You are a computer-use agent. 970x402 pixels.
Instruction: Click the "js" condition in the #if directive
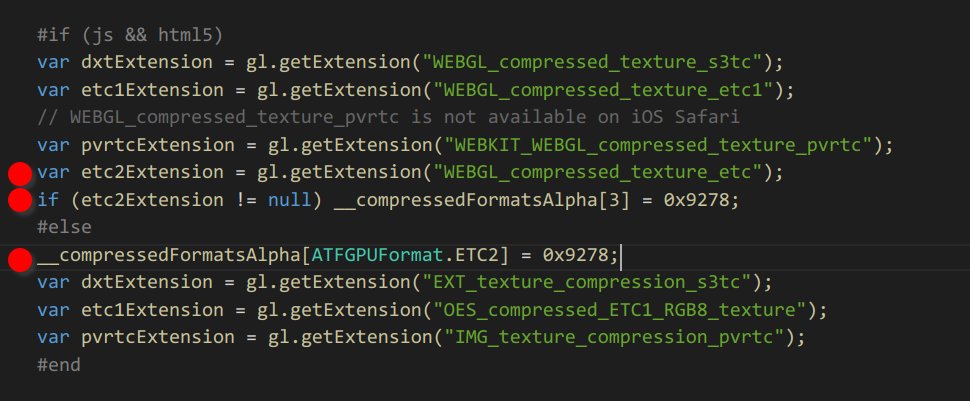[x=91, y=34]
